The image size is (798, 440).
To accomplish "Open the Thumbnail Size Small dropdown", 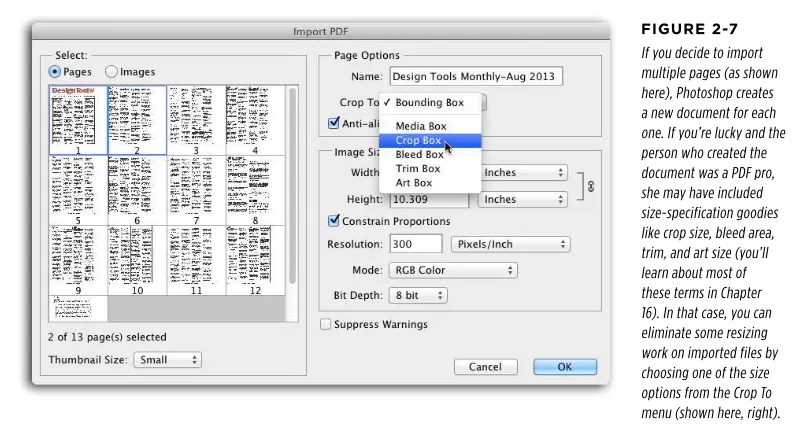I will coord(167,360).
